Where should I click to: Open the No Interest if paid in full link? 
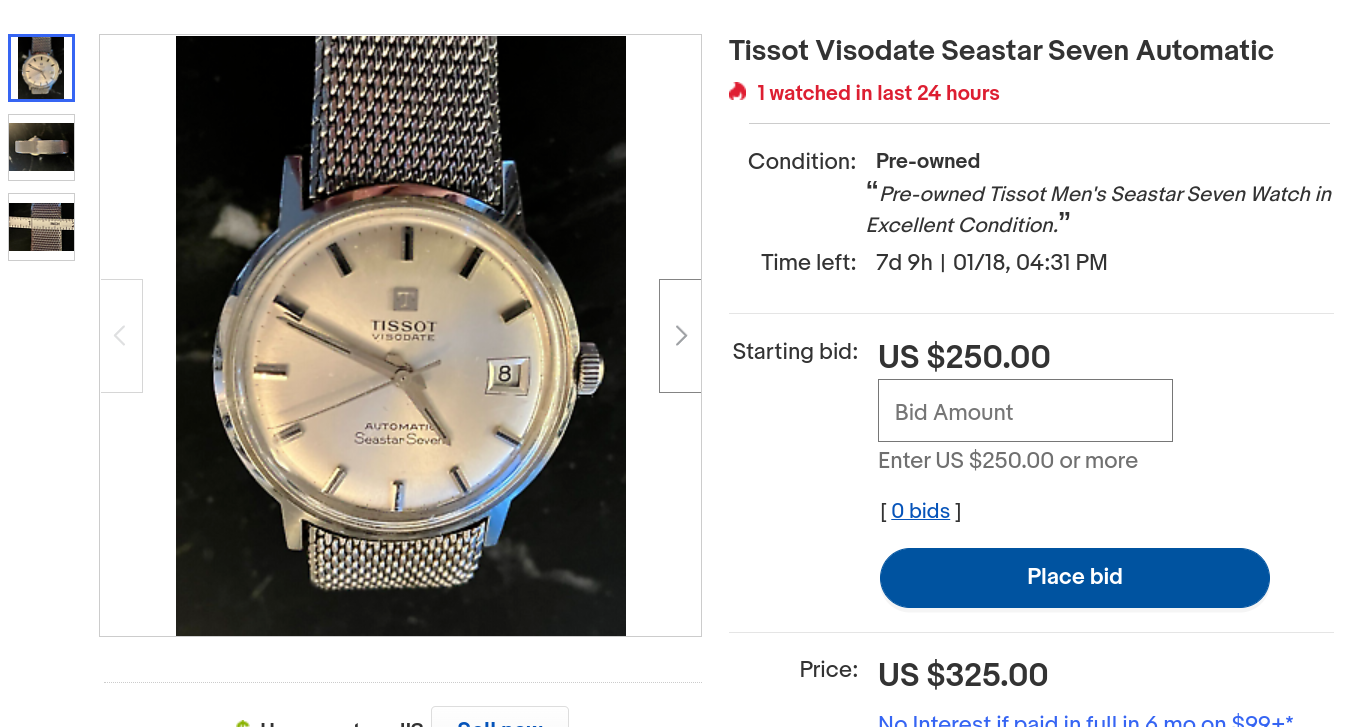point(1085,720)
